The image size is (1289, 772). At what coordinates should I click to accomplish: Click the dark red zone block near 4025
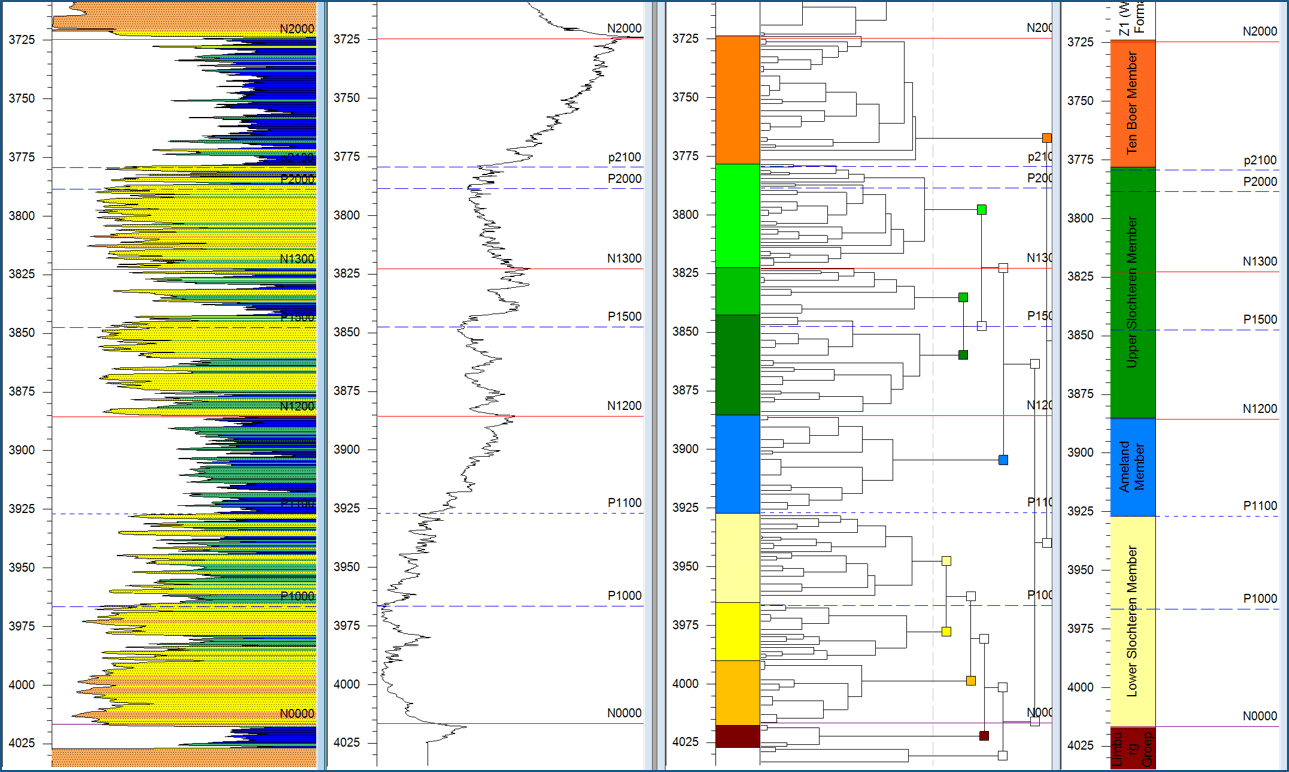pos(738,737)
